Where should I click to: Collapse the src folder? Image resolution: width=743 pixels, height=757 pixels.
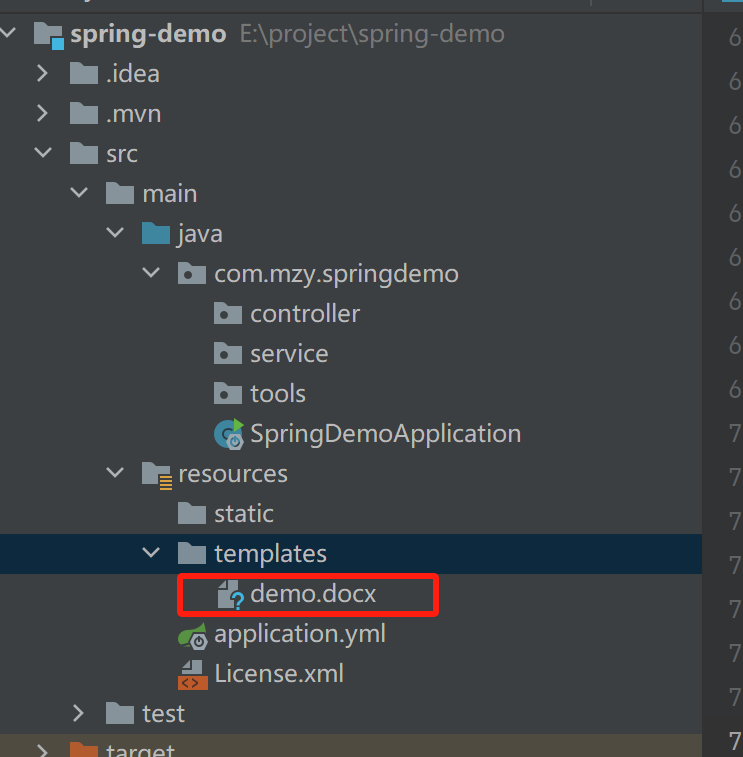42,154
